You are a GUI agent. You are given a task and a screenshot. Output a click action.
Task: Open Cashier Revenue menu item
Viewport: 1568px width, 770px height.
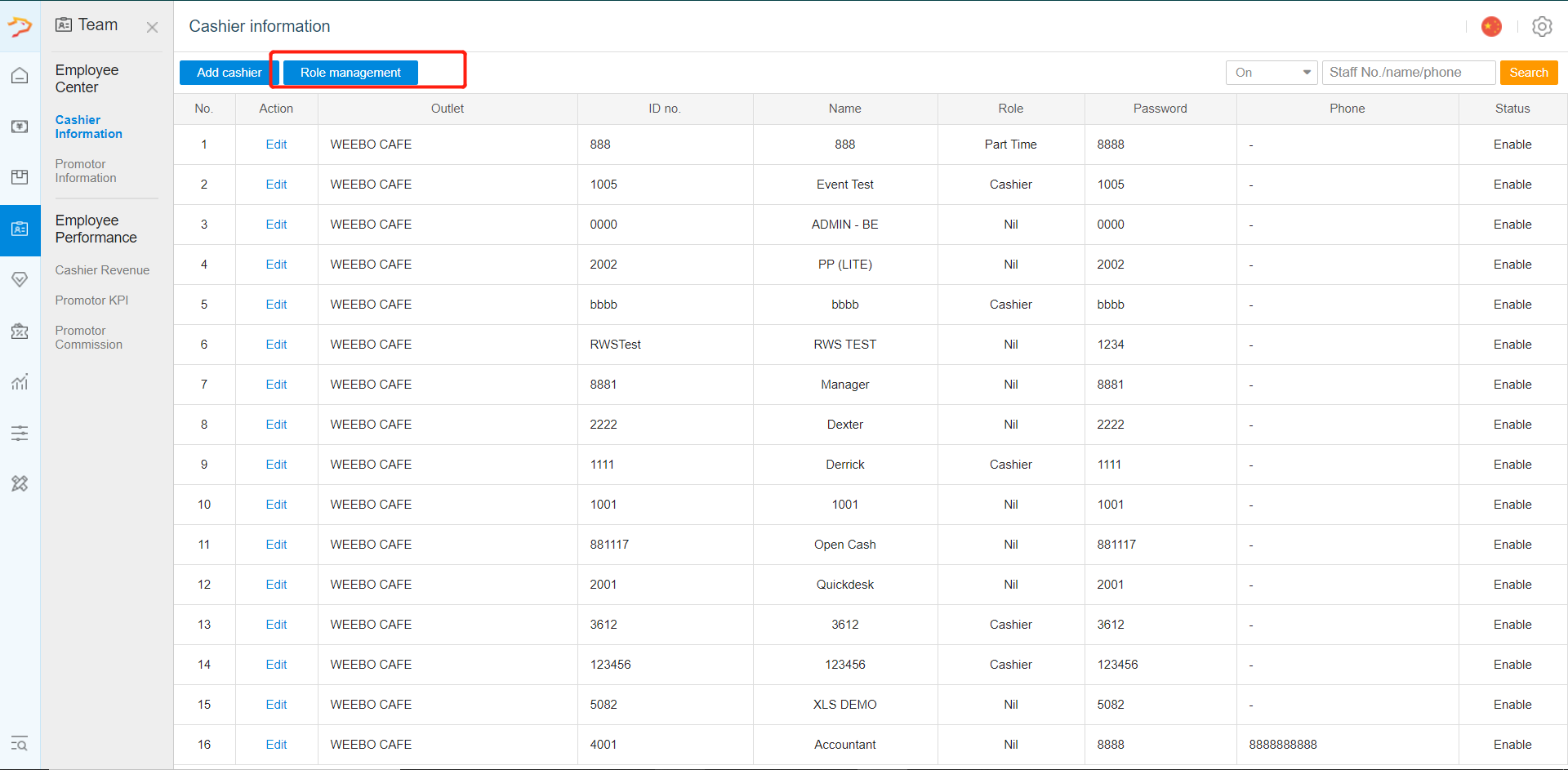102,270
